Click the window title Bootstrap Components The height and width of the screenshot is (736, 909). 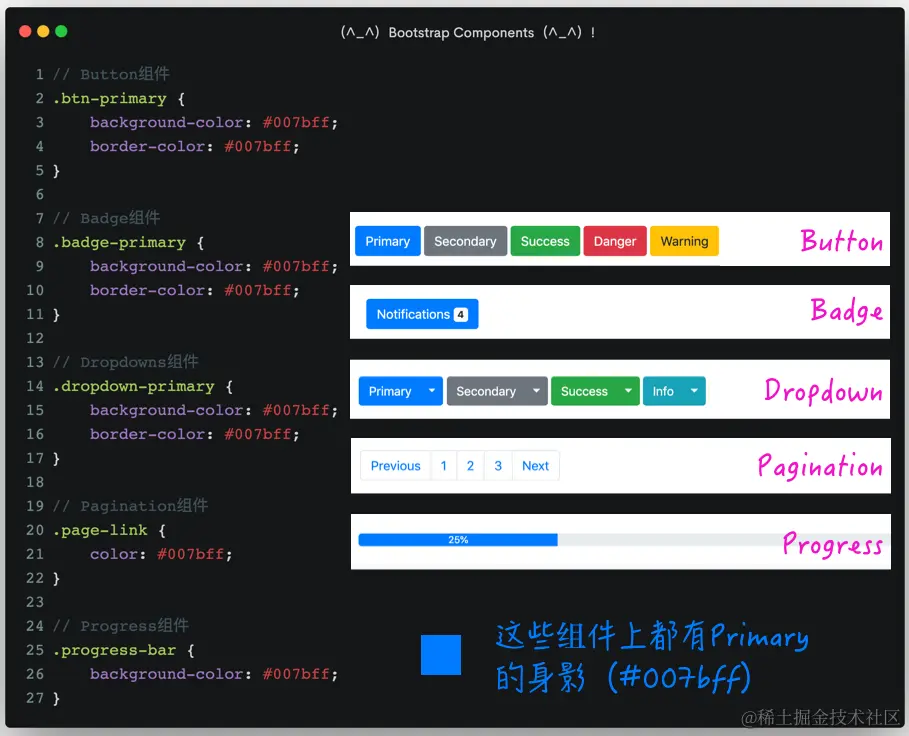(461, 32)
